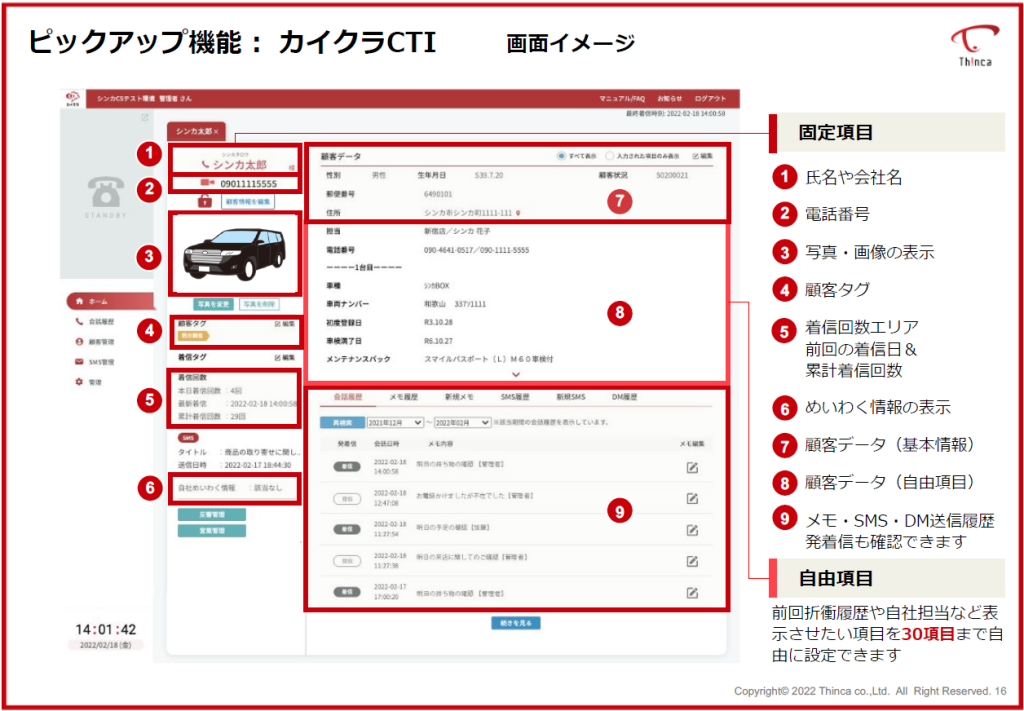The width and height of the screenshot is (1024, 711).
Task: Click the Thinca logo at top right
Action: [x=974, y=44]
